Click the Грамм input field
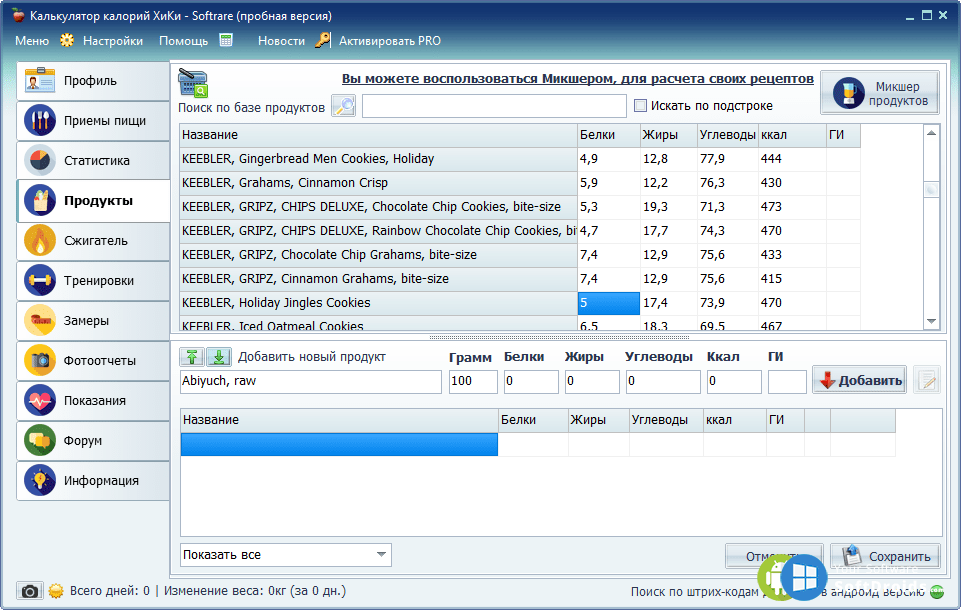This screenshot has width=961, height=610. click(473, 381)
